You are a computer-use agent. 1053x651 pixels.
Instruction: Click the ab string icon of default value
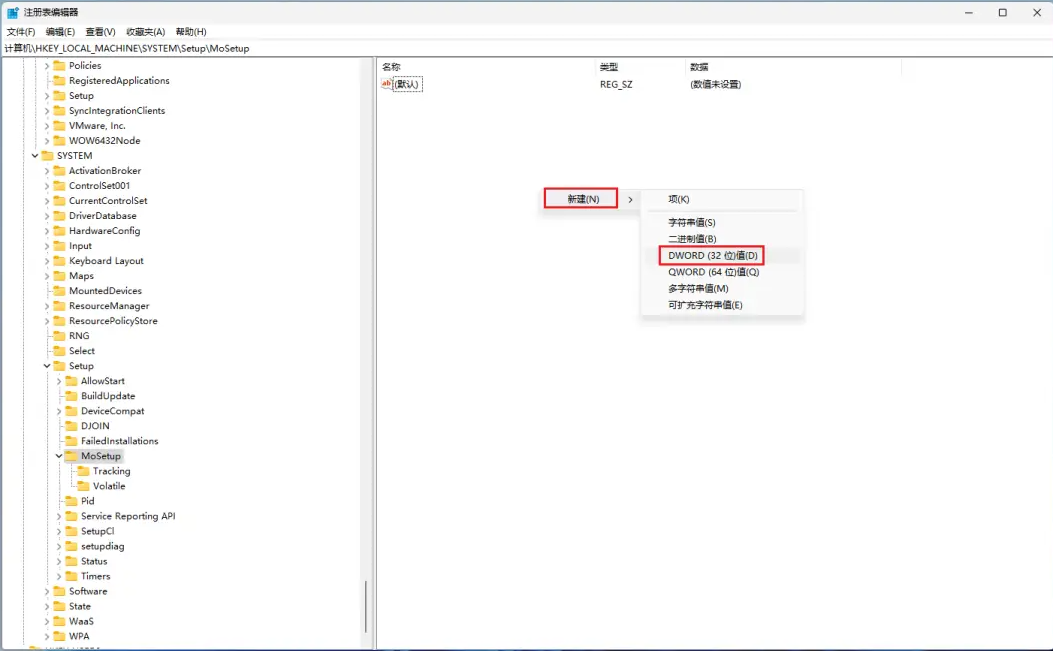[386, 84]
